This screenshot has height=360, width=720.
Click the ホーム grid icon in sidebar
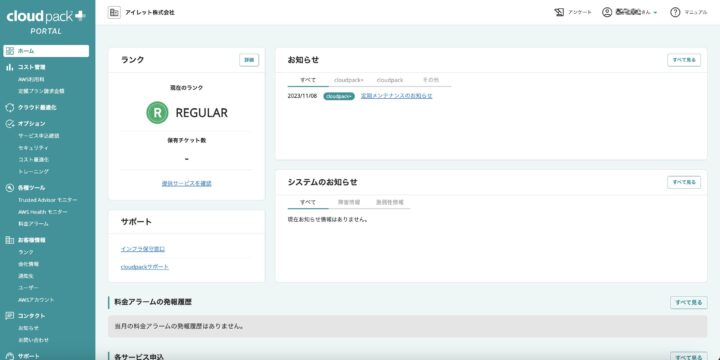[x=10, y=51]
